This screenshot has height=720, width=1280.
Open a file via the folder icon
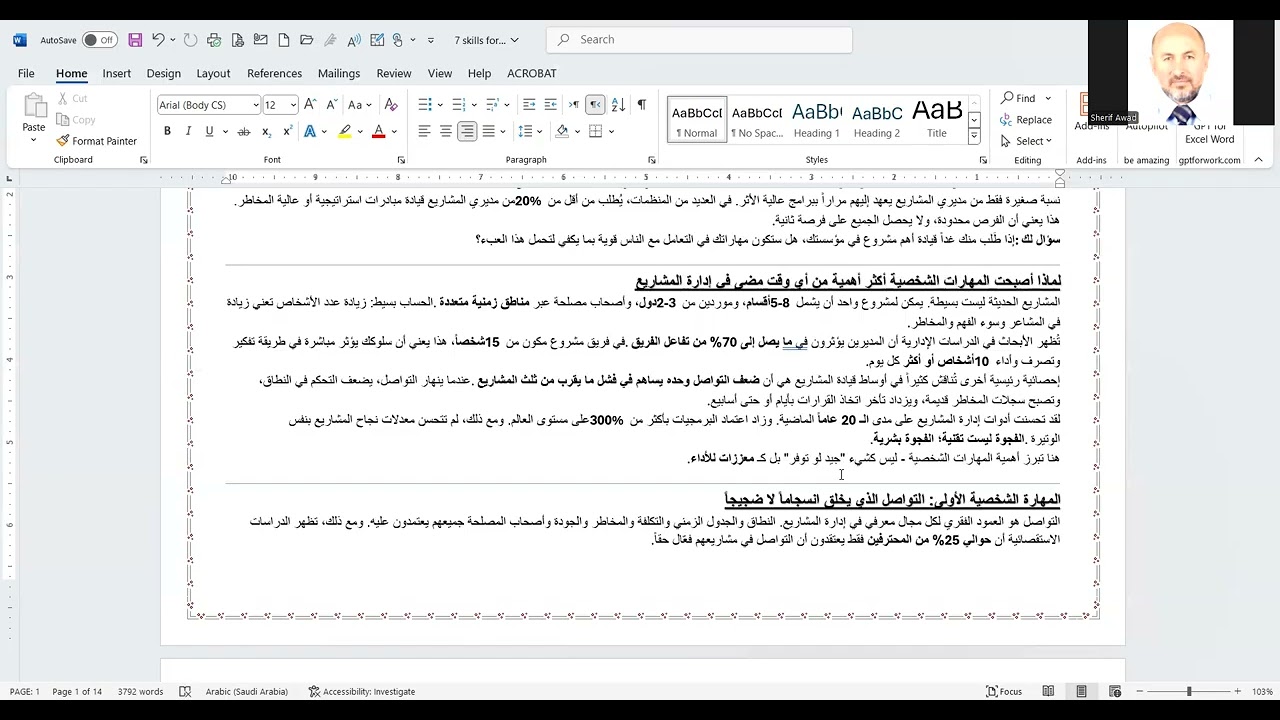[x=307, y=40]
